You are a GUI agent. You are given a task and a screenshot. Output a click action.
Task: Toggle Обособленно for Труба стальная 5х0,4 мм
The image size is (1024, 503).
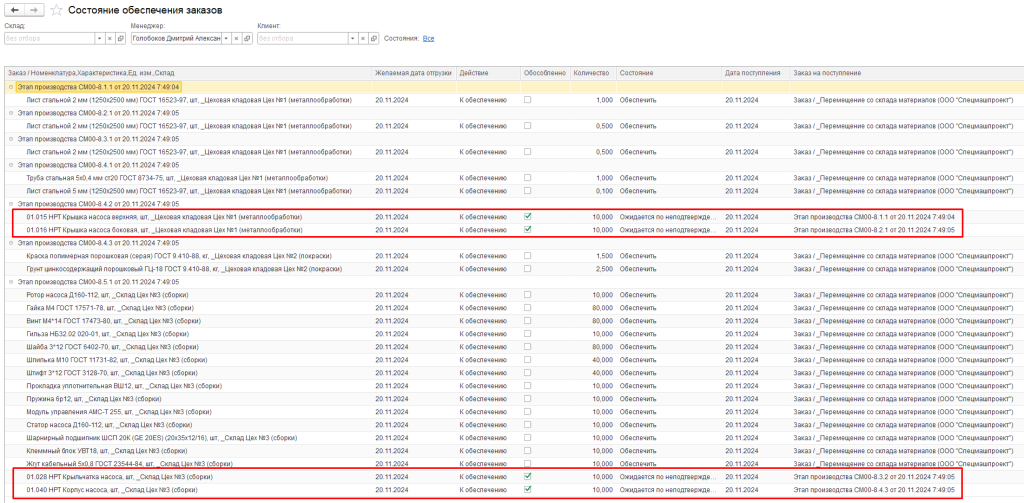point(528,178)
